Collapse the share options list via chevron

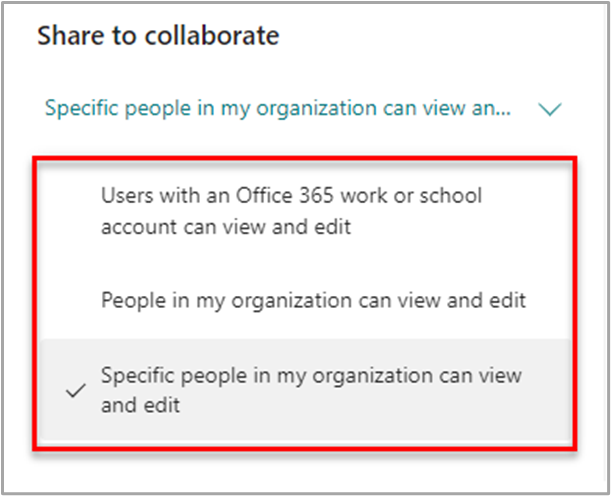point(549,109)
